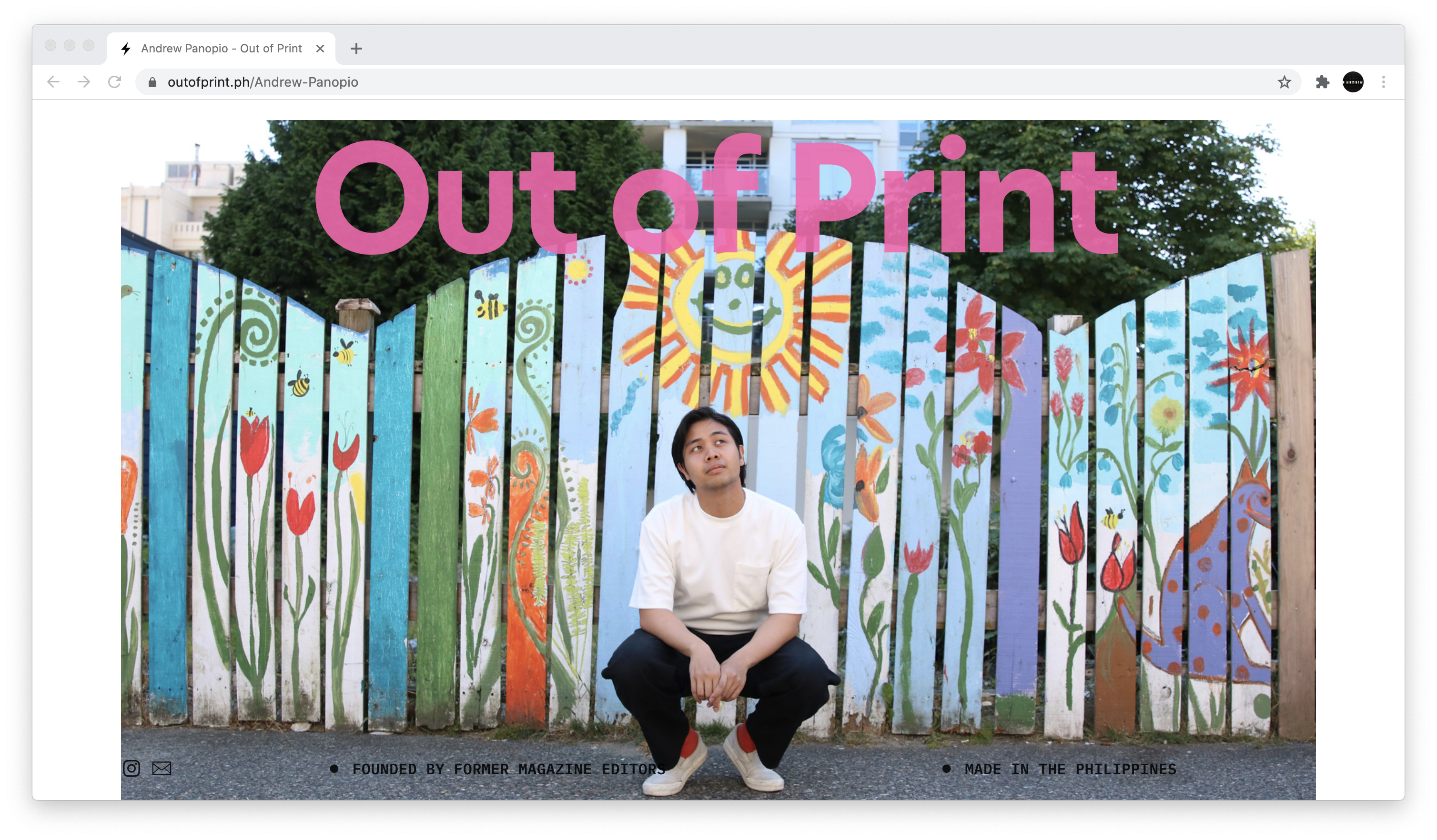Image resolution: width=1437 pixels, height=840 pixels.
Task: Close the Andrew Panopio tab
Action: pyautogui.click(x=320, y=49)
